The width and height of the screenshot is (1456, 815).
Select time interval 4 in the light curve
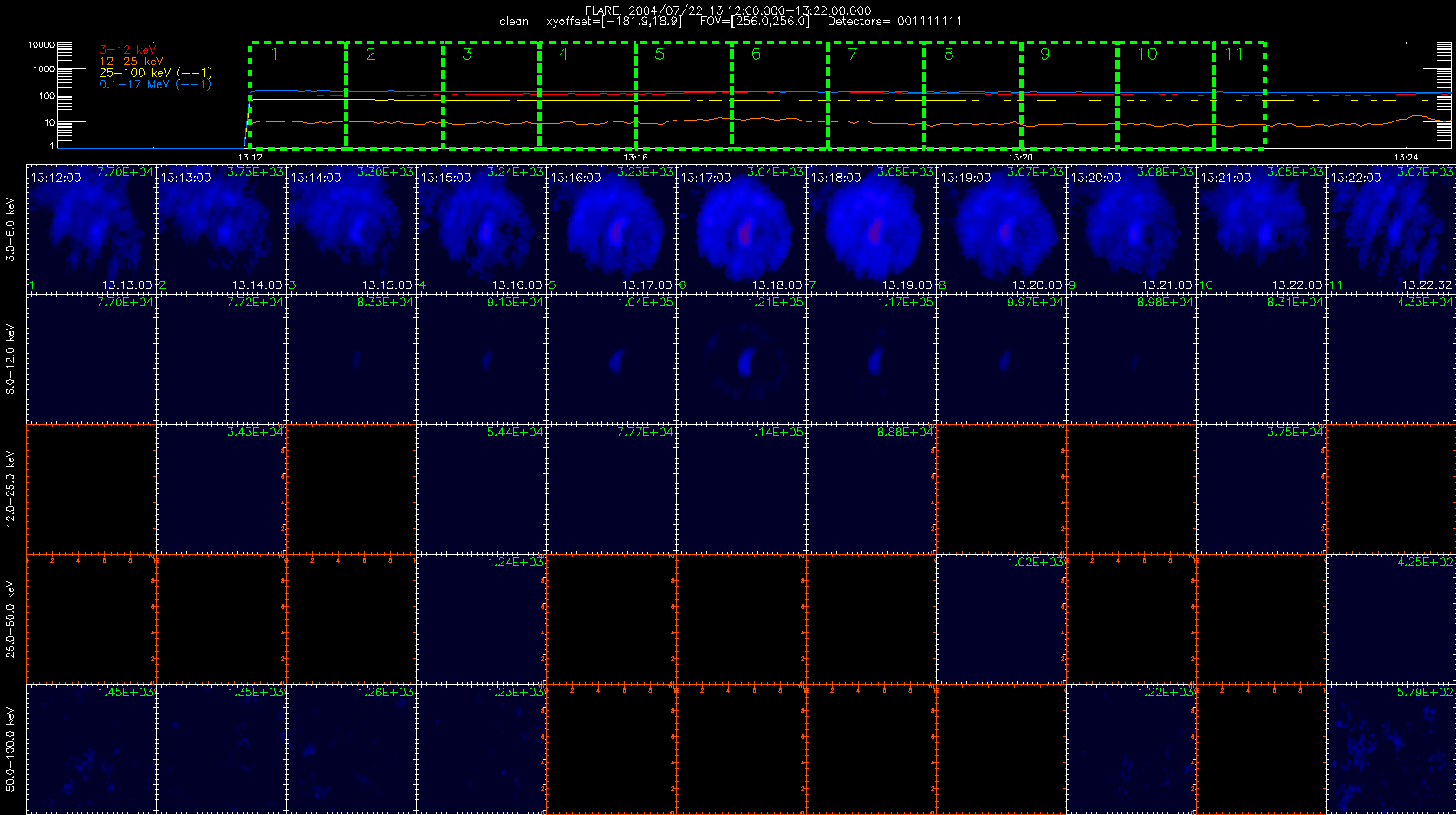coord(588,95)
